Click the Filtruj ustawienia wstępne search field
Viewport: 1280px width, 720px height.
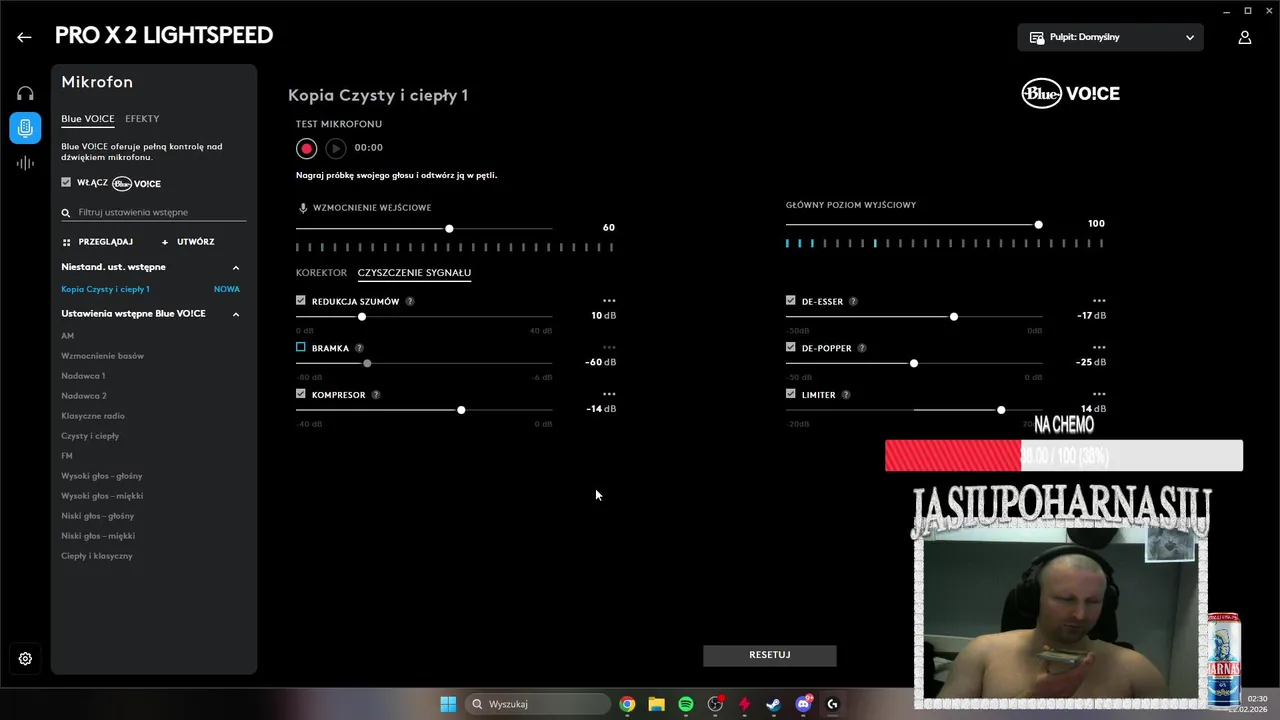(153, 212)
